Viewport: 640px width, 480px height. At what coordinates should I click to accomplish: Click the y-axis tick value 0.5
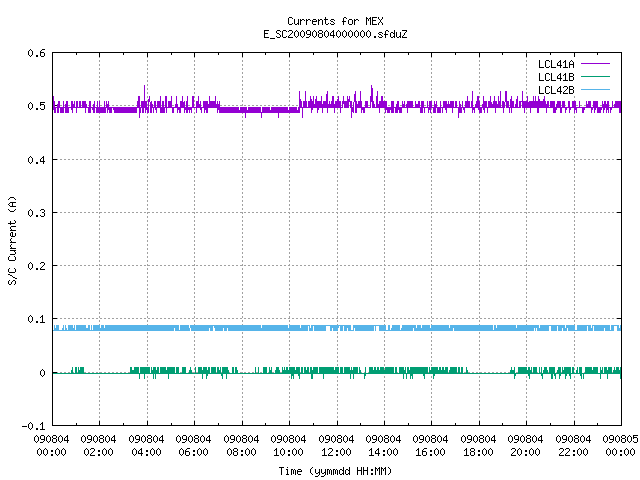coord(37,106)
